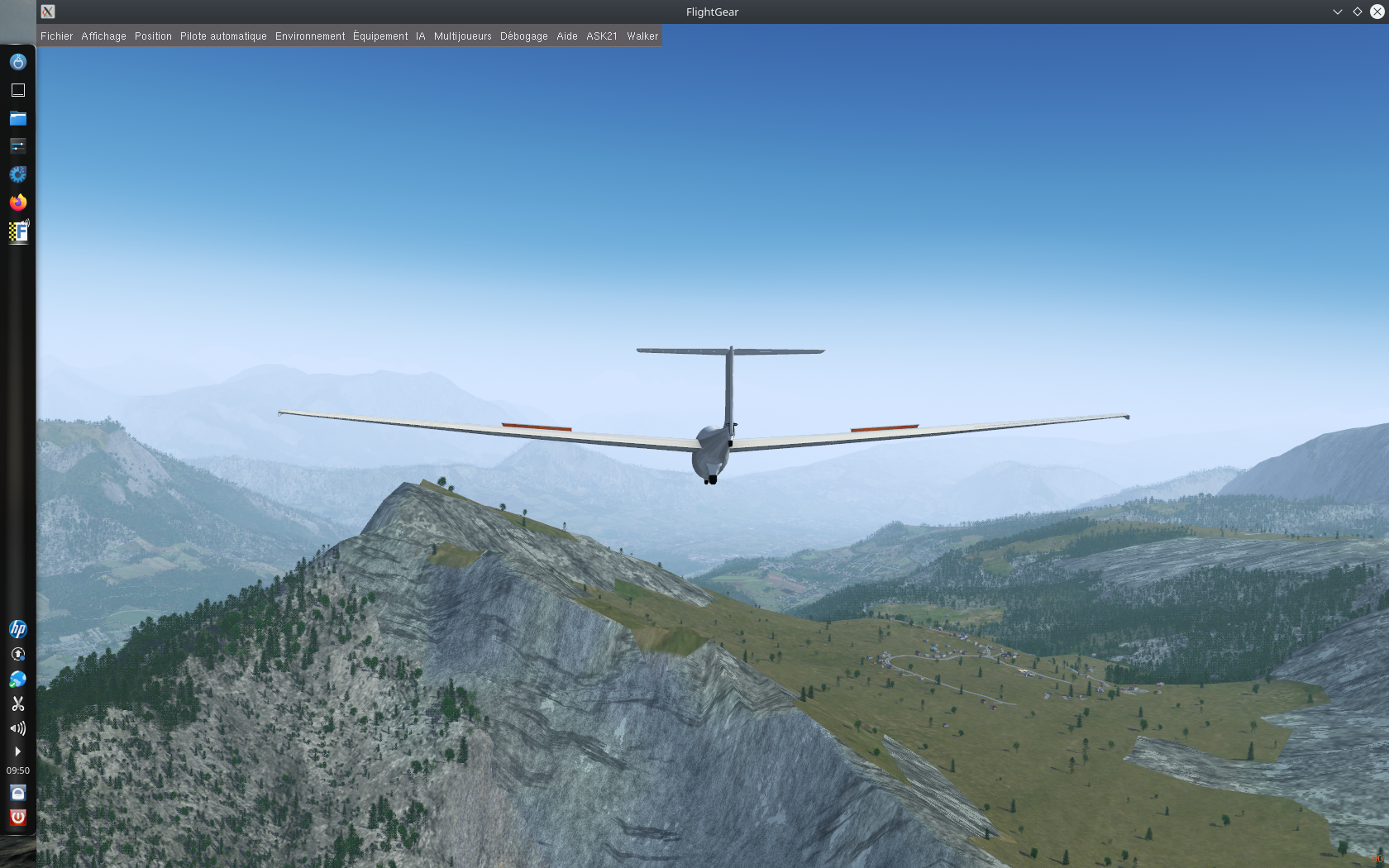Image resolution: width=1389 pixels, height=868 pixels.
Task: Open the volume control tray icon
Action: click(18, 728)
